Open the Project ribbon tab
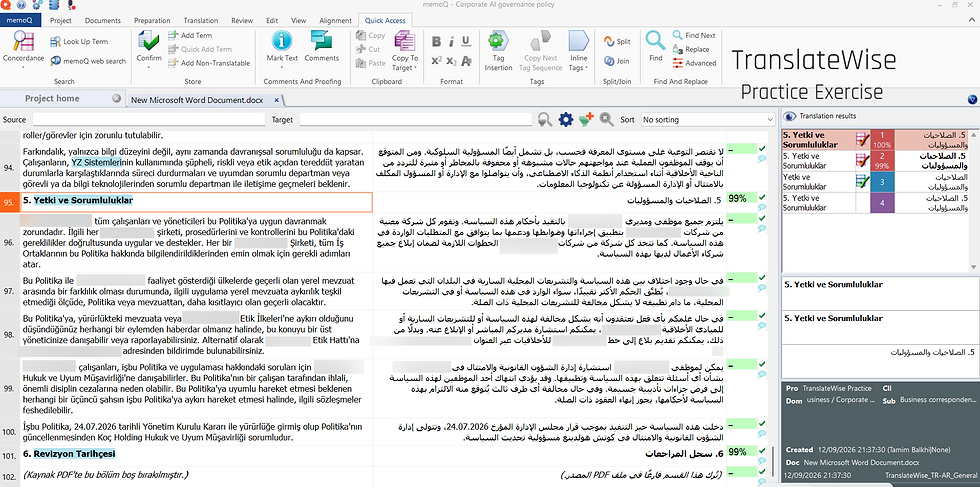The image size is (980, 487). pos(61,21)
